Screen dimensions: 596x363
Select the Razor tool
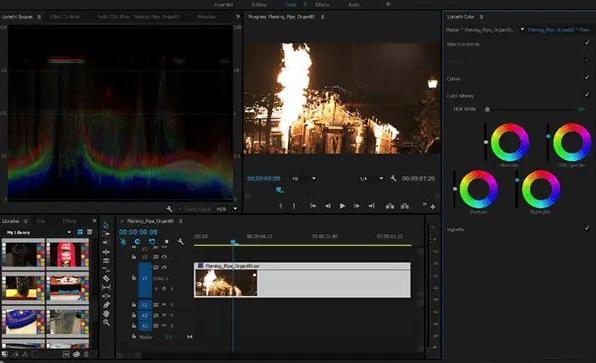tap(106, 278)
